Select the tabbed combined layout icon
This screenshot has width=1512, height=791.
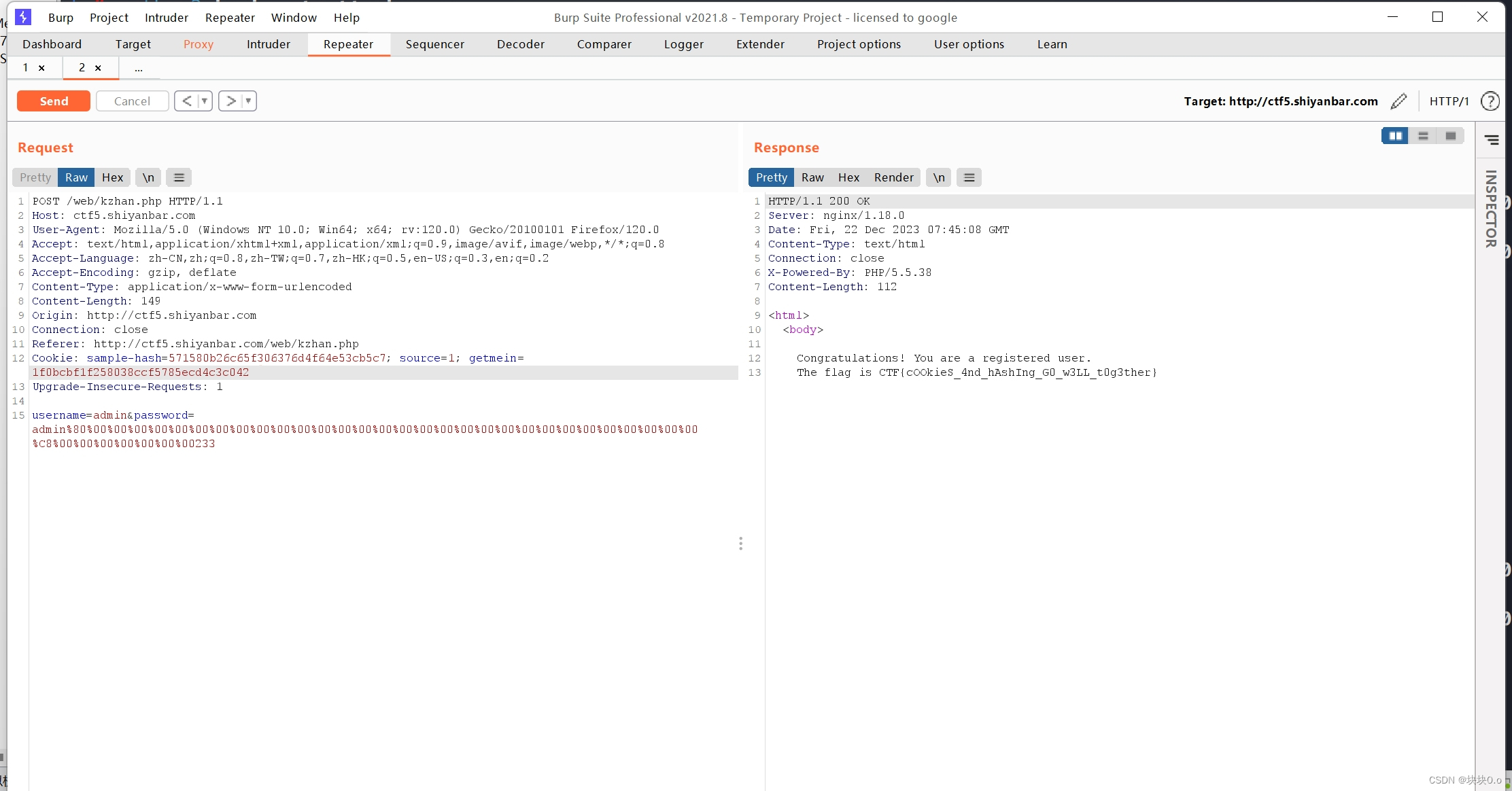(x=1450, y=136)
